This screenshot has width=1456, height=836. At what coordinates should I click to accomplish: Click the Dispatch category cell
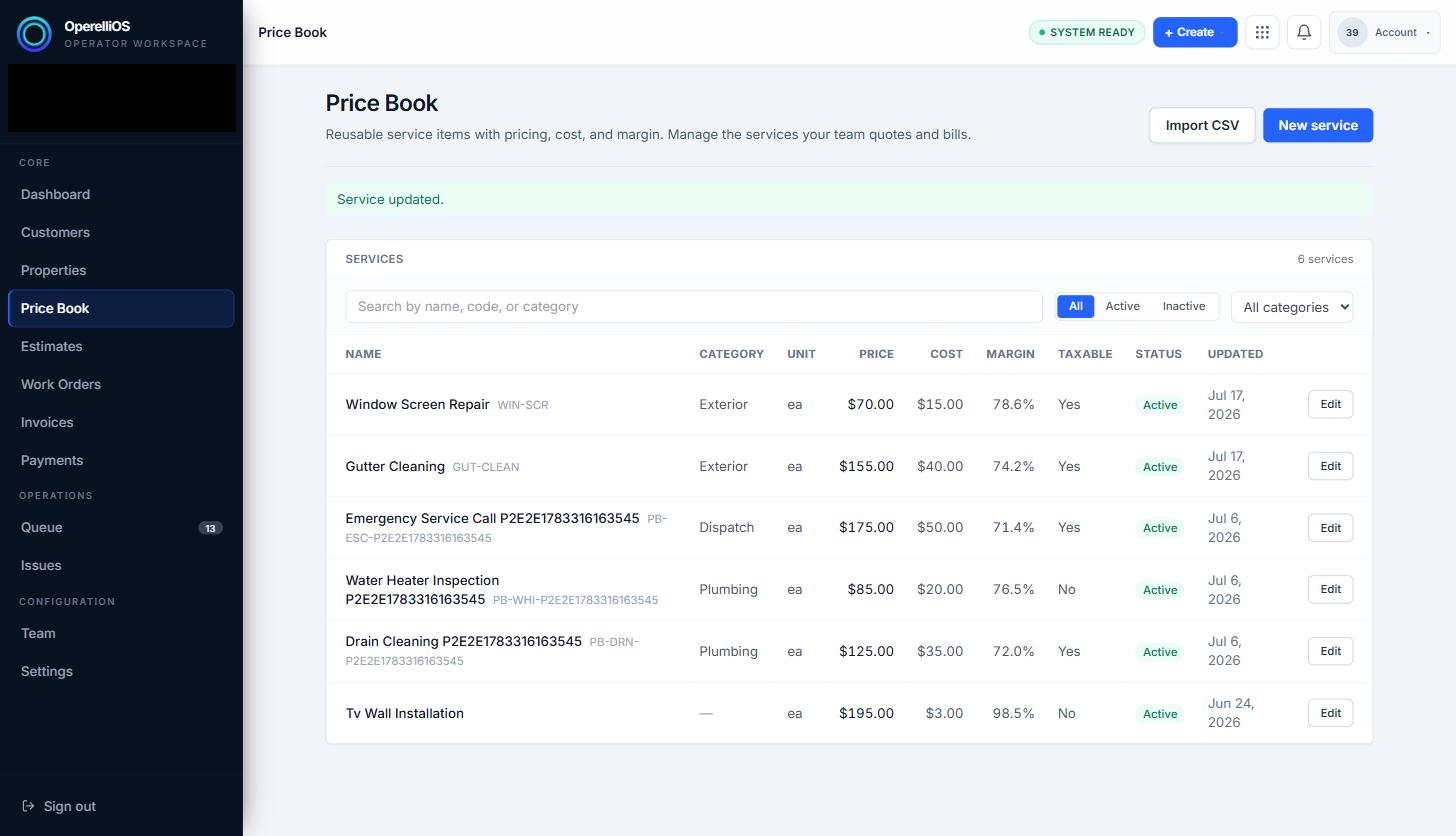[x=727, y=528]
